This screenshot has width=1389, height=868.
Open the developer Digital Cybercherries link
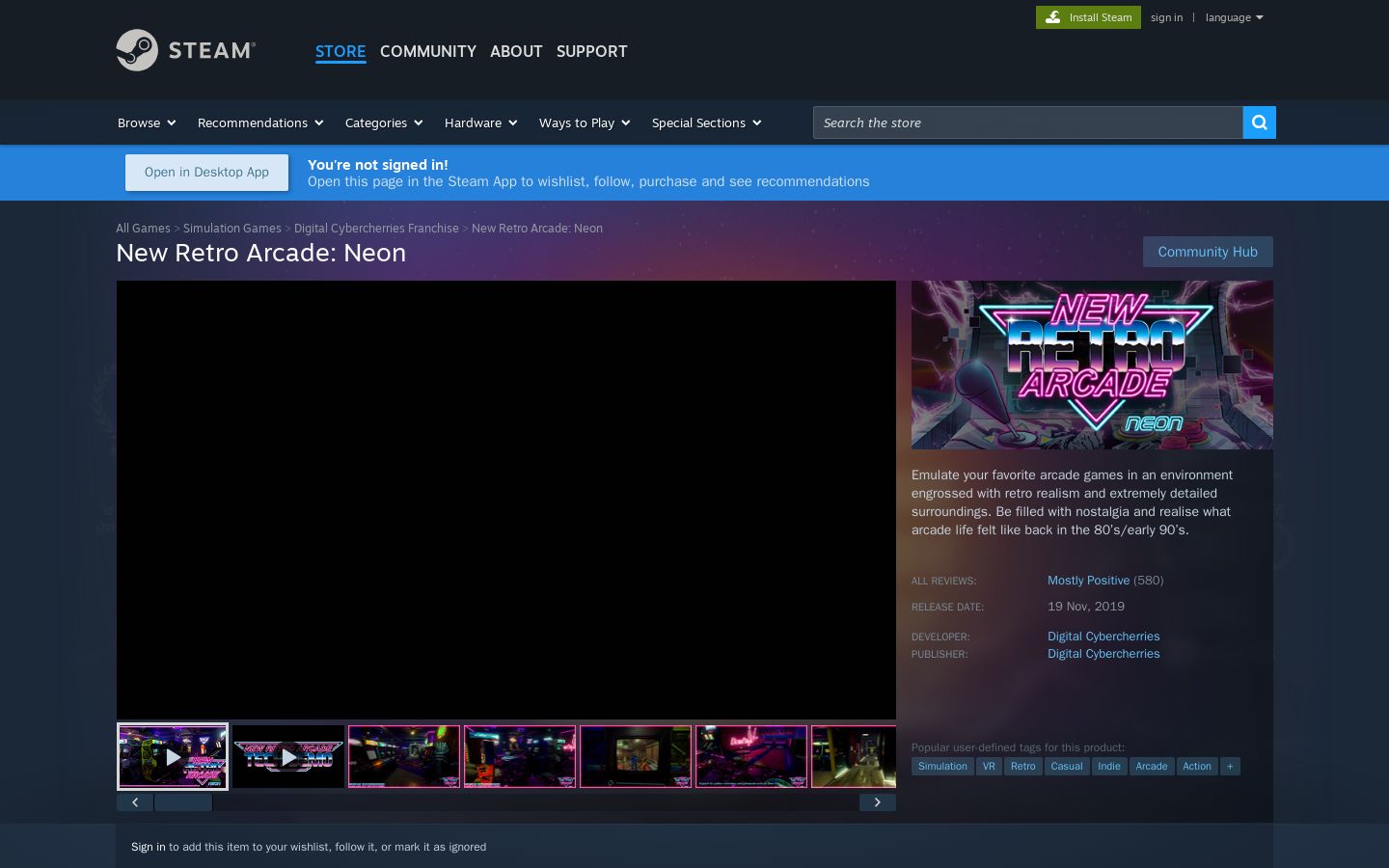(1103, 637)
